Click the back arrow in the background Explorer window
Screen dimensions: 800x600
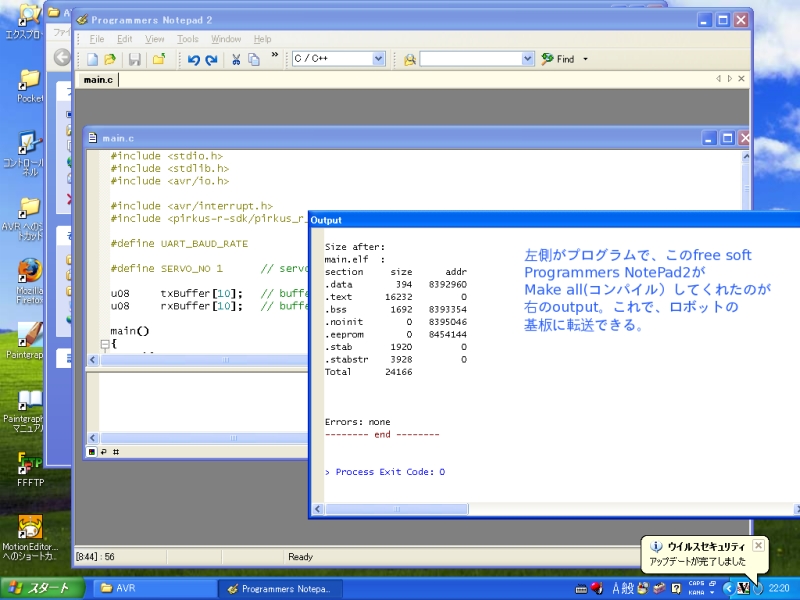pos(62,57)
